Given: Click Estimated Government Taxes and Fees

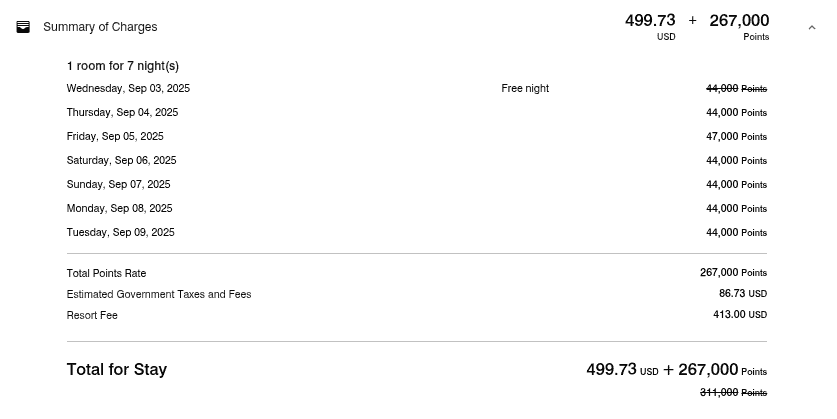Looking at the screenshot, I should pyautogui.click(x=159, y=295).
